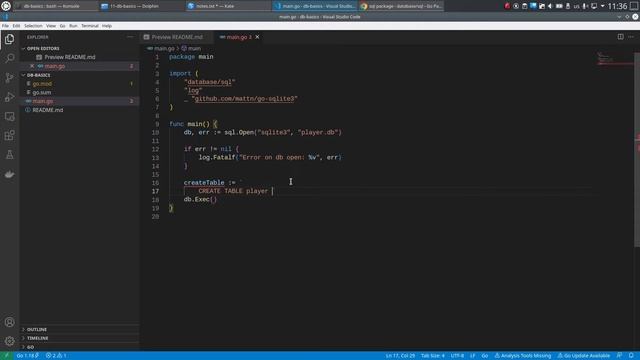Switch to Preview README.md tab
The width and height of the screenshot is (640, 360).
[177, 37]
